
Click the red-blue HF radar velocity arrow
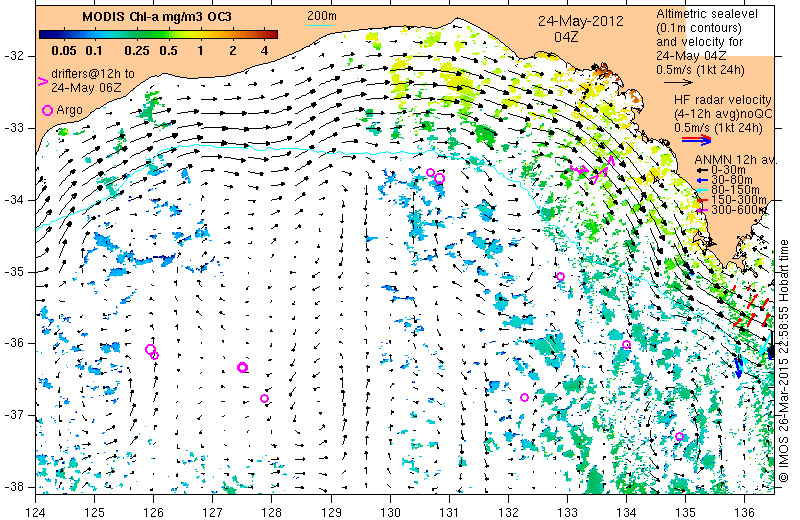[x=696, y=139]
